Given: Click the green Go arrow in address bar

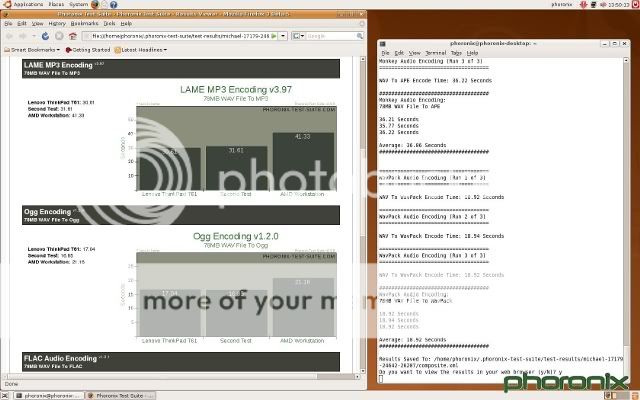Looking at the screenshot, I should [x=274, y=36].
